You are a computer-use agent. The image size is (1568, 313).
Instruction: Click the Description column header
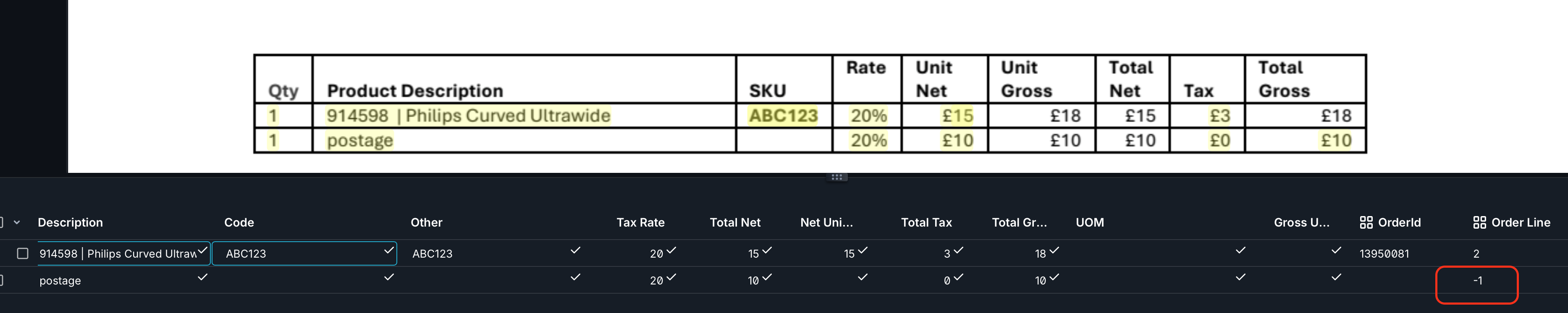click(x=70, y=222)
